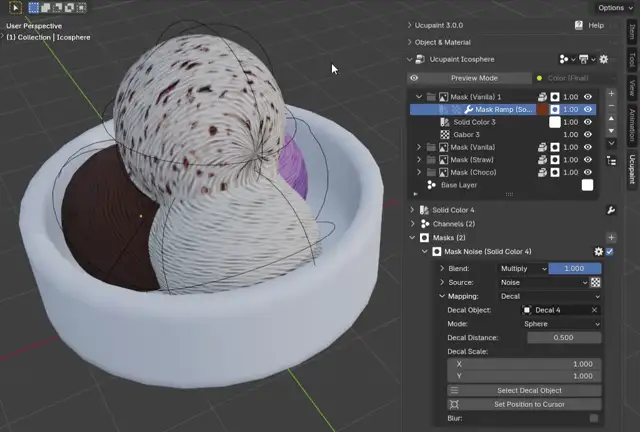This screenshot has height=432, width=640.
Task: Hide the Gabor 3 layer
Action: 588,134
